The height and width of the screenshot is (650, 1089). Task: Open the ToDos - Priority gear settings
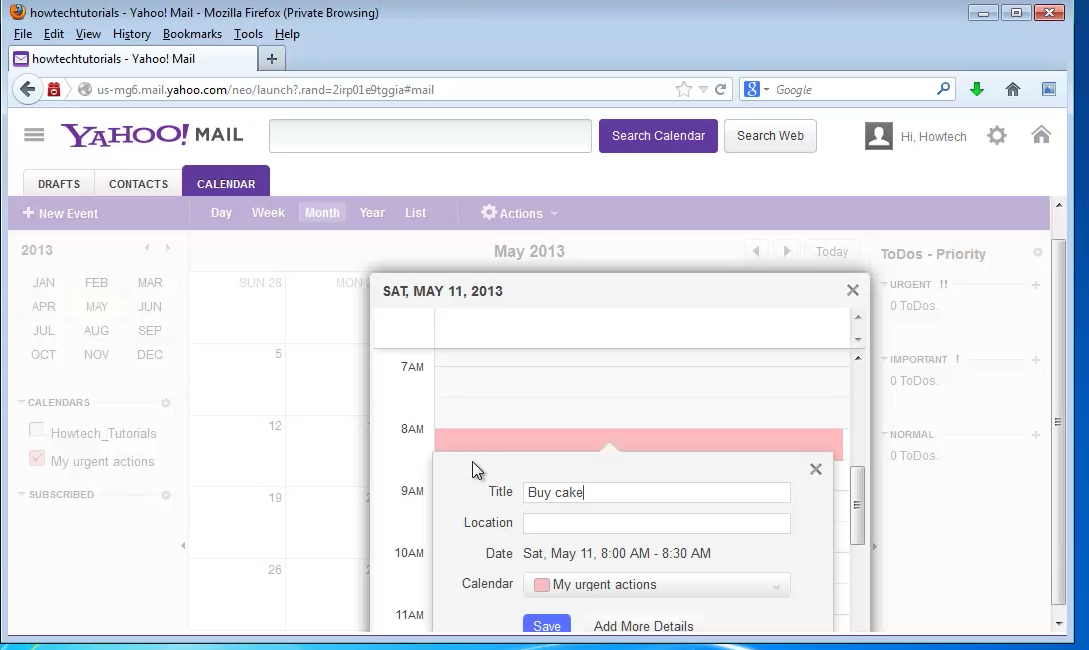click(1038, 253)
